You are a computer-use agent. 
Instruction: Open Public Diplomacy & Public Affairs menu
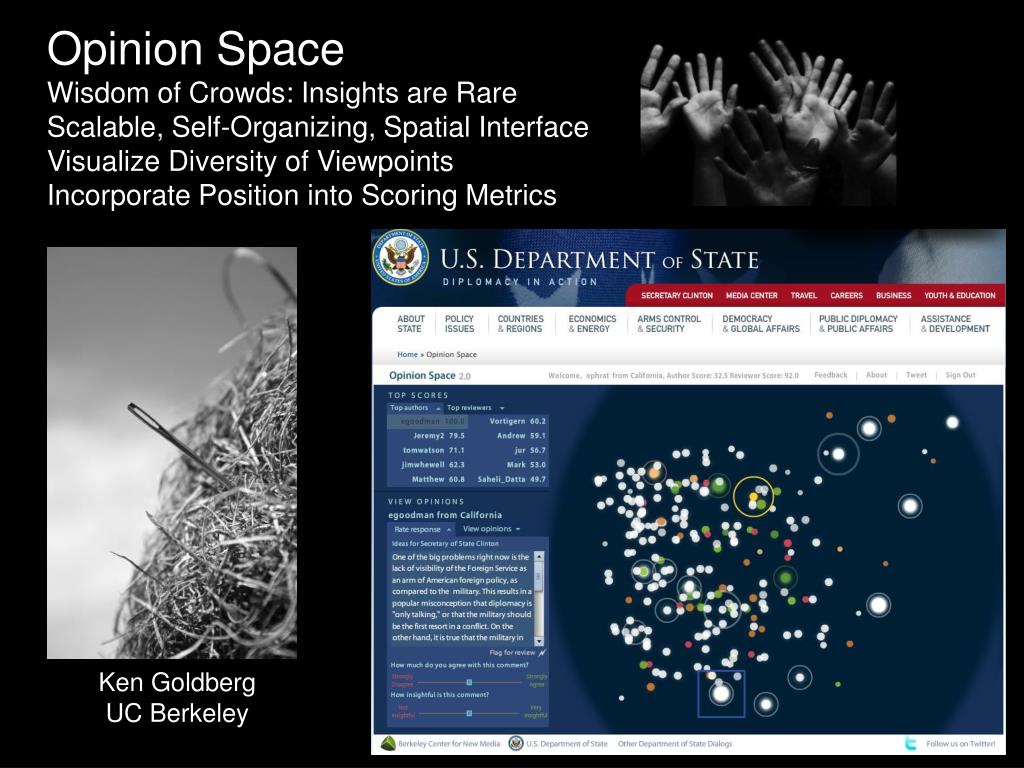point(858,324)
